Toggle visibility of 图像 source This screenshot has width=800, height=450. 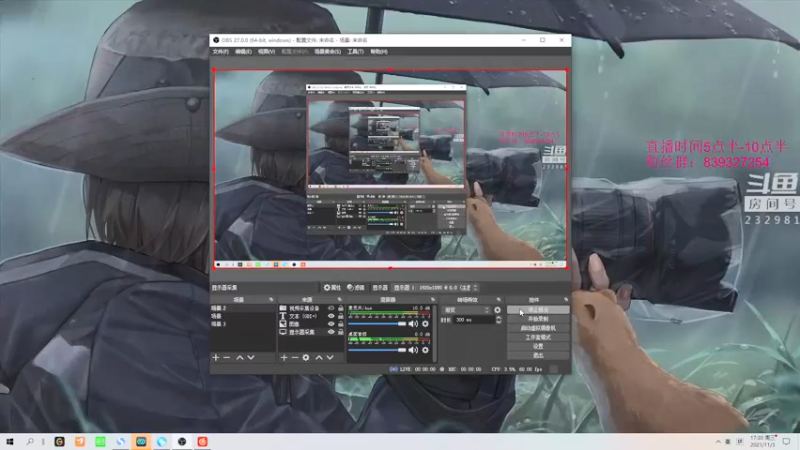(x=331, y=324)
